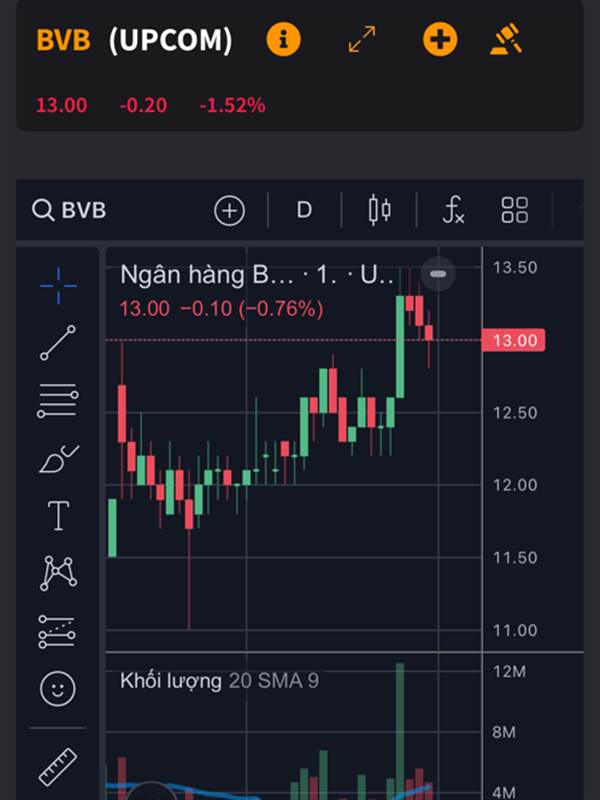Open the D timeframe interval selector
The width and height of the screenshot is (600, 800).
(x=304, y=210)
